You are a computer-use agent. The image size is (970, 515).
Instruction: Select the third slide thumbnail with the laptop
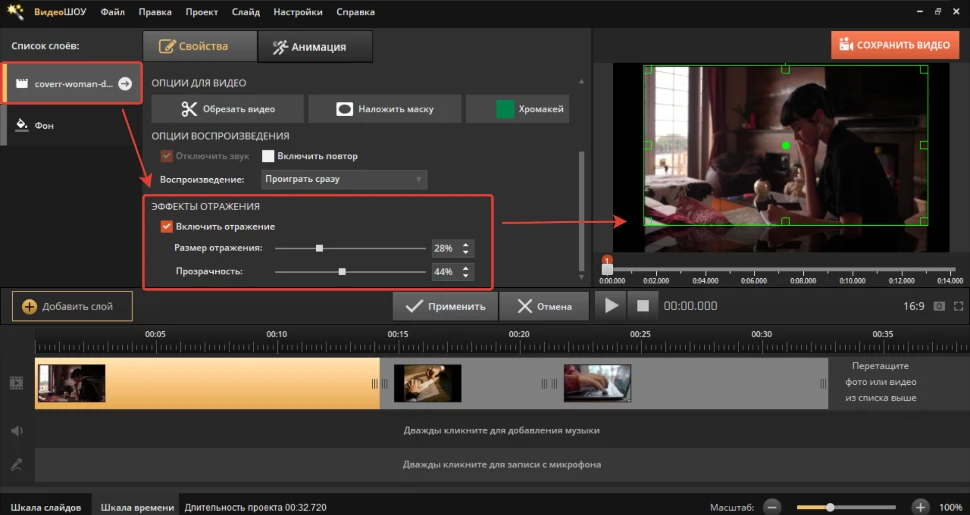click(x=597, y=383)
